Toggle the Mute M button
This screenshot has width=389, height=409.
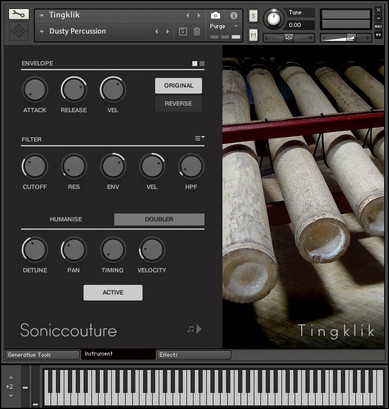click(x=253, y=35)
